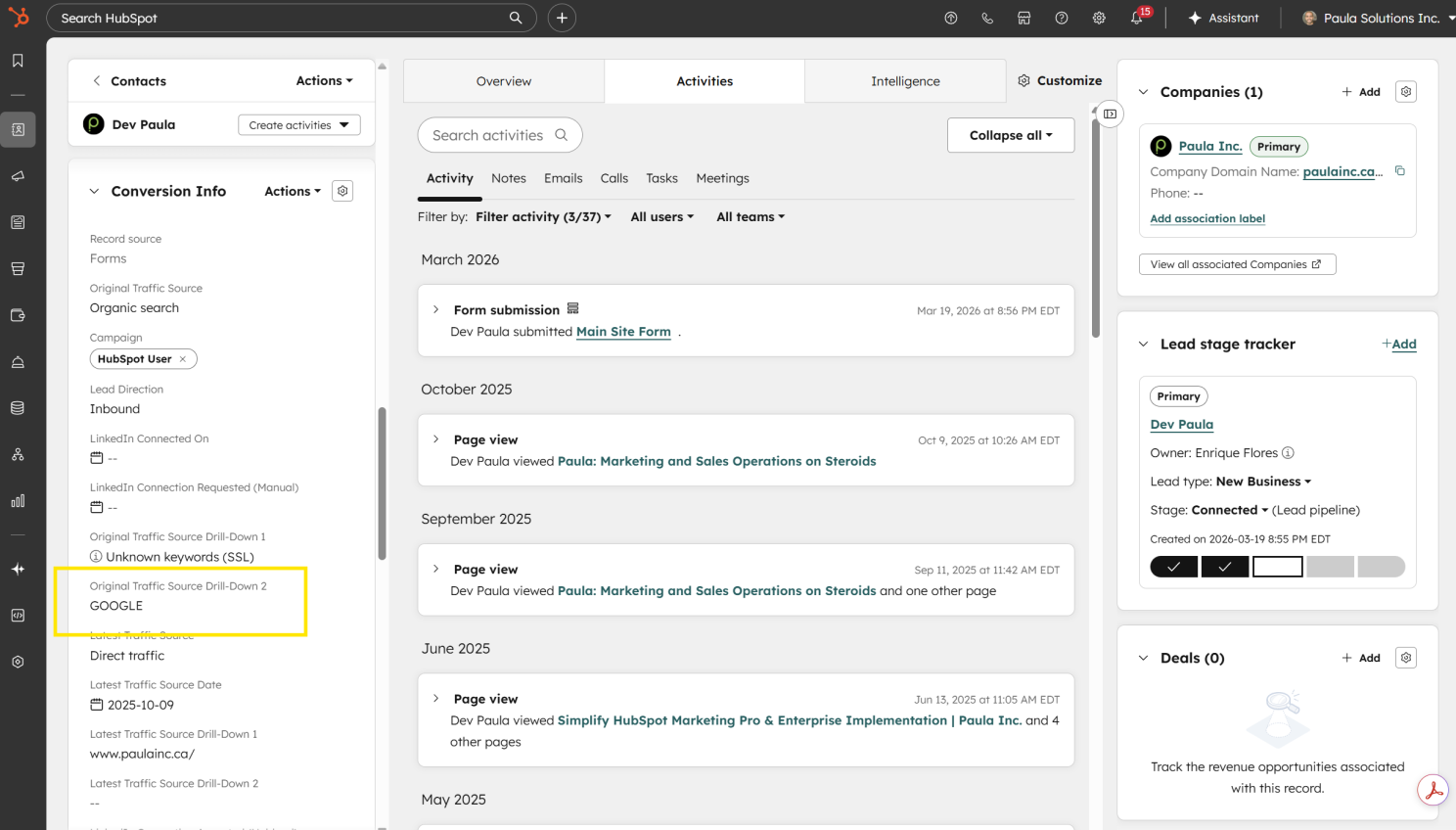Expand the Jun 13, 2025 Page view
The width and height of the screenshot is (1456, 830).
(436, 699)
